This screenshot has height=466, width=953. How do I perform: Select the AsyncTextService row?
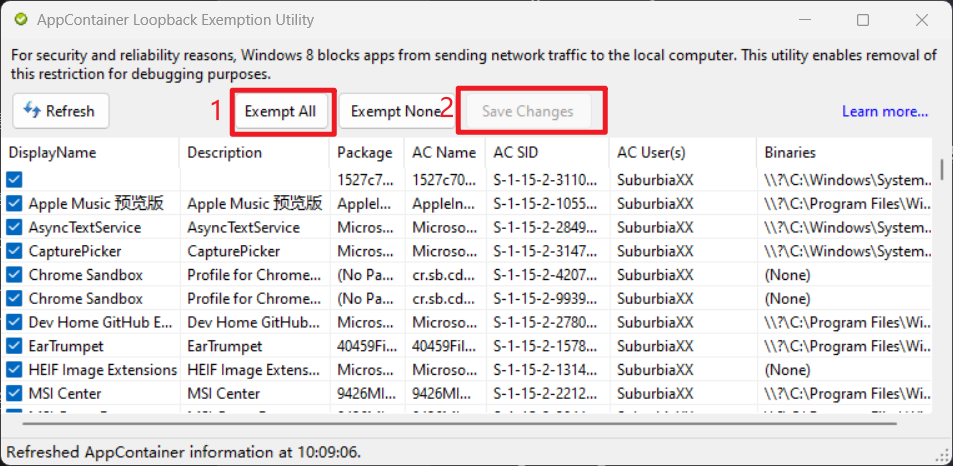click(85, 227)
